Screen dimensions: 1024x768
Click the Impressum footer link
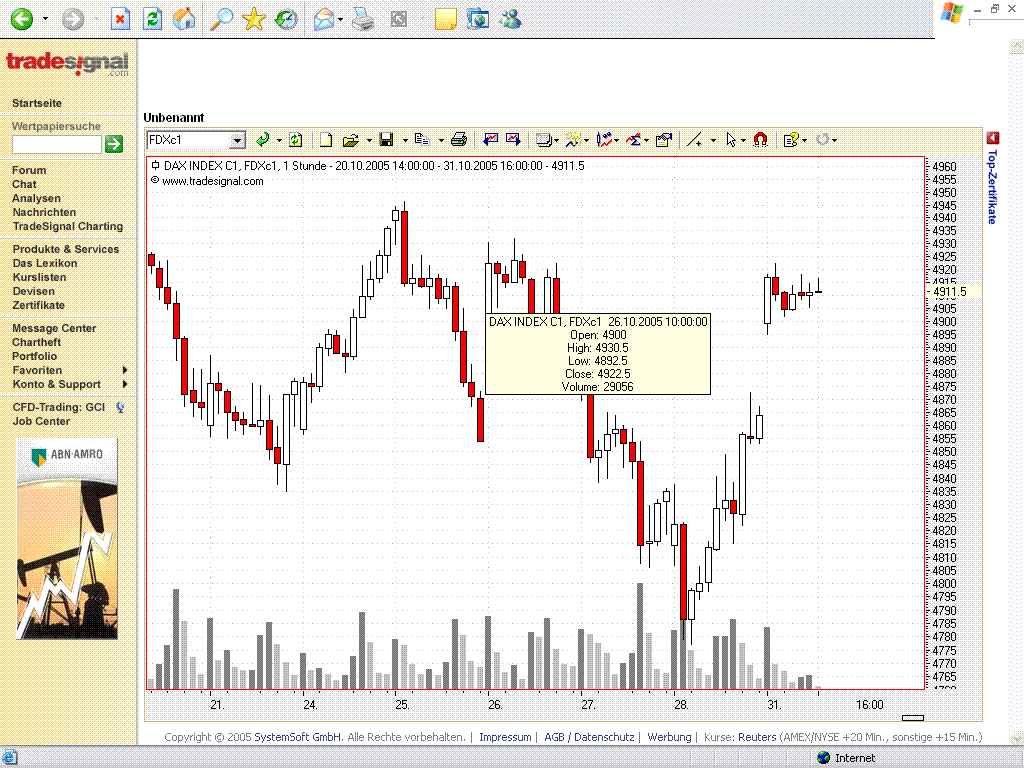505,737
